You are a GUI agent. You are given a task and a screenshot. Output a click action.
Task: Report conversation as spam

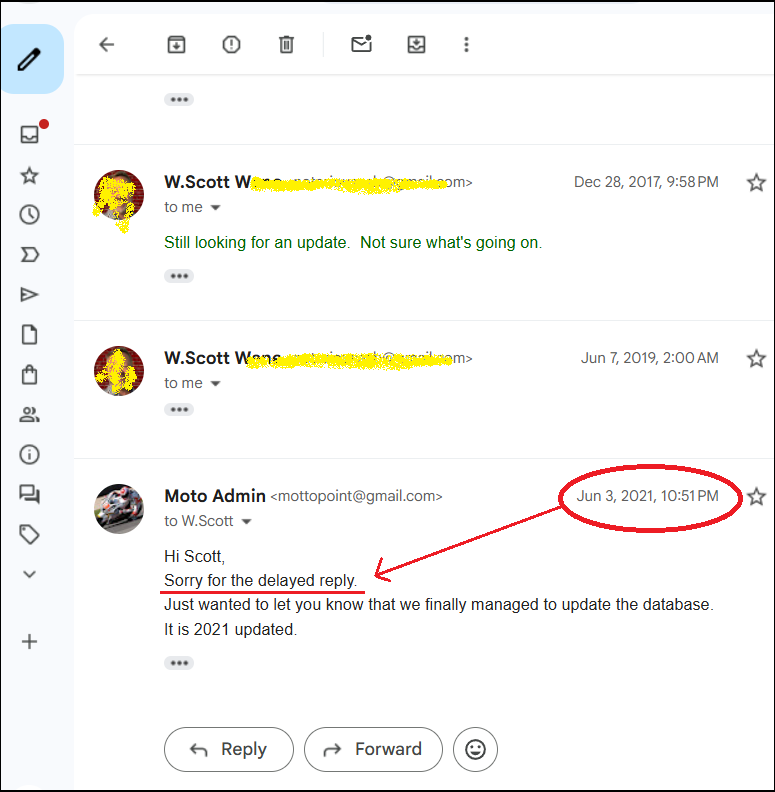coord(231,44)
